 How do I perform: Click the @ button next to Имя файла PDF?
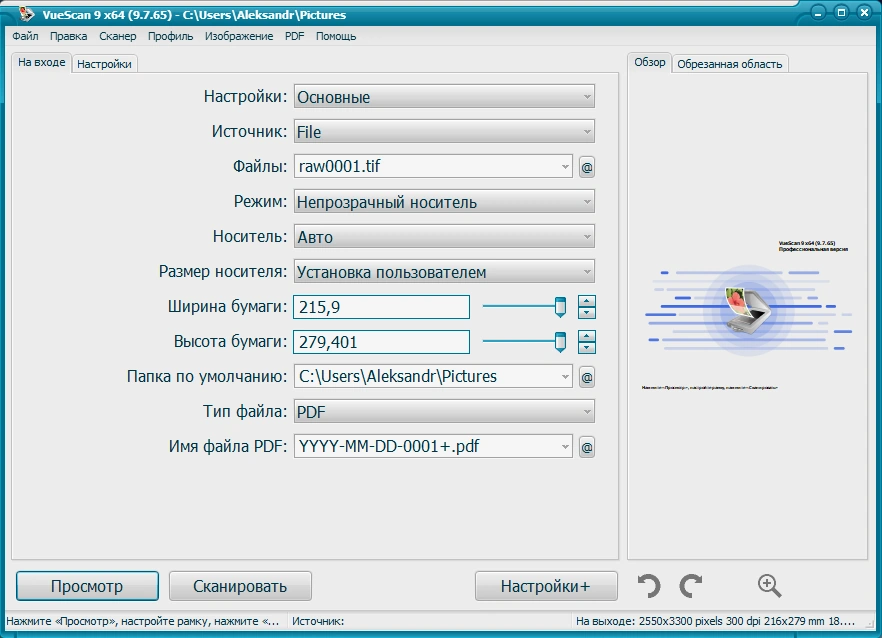point(587,447)
